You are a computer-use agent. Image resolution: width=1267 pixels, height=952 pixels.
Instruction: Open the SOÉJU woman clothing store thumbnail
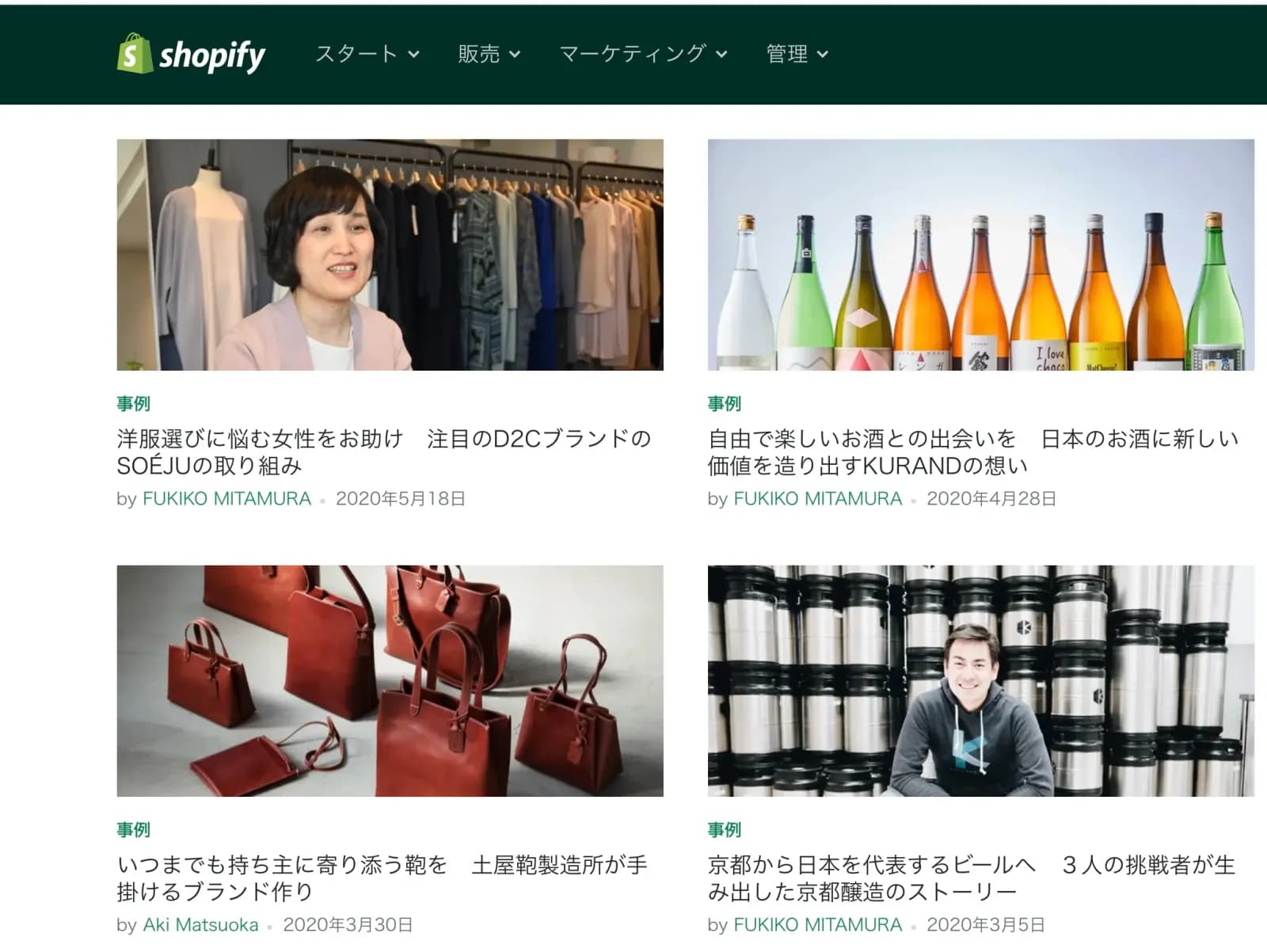point(390,255)
